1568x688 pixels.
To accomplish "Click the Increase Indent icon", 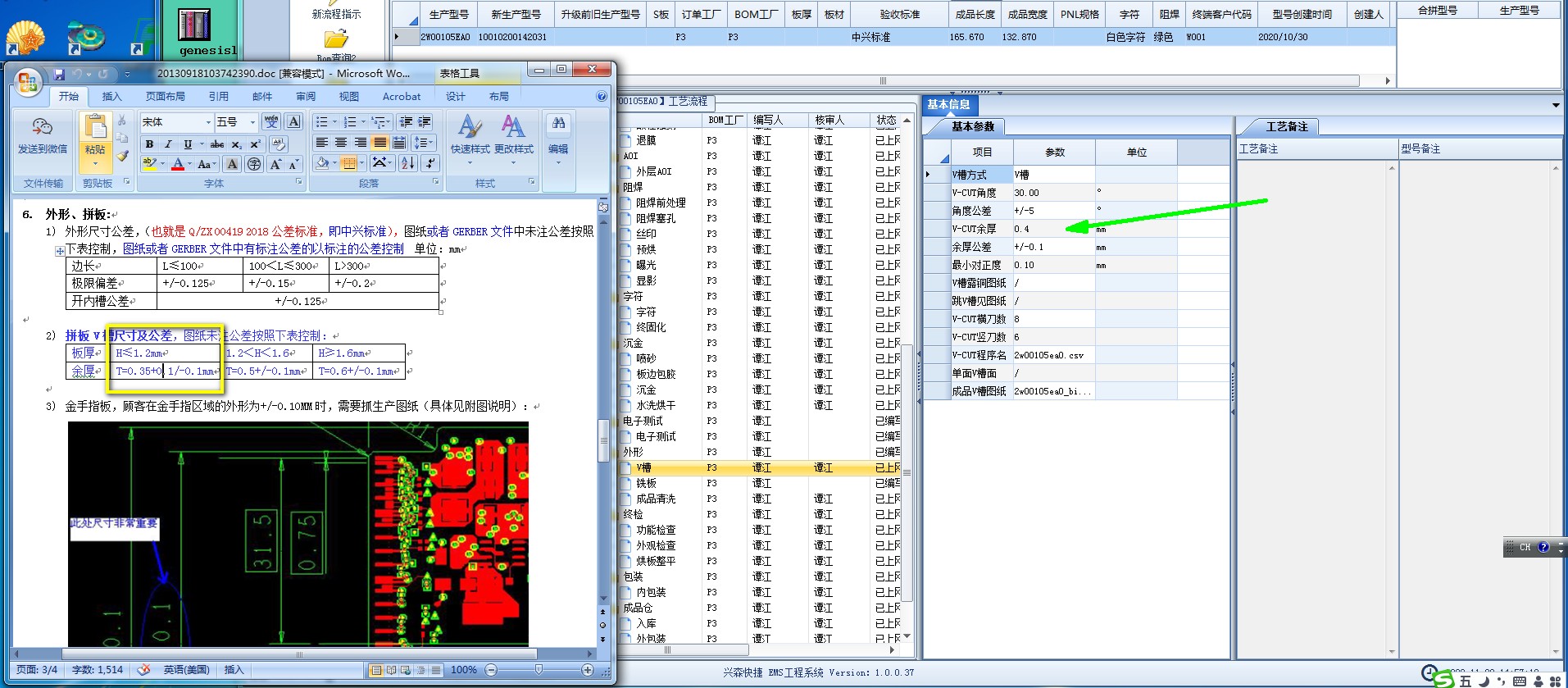I will (x=425, y=122).
